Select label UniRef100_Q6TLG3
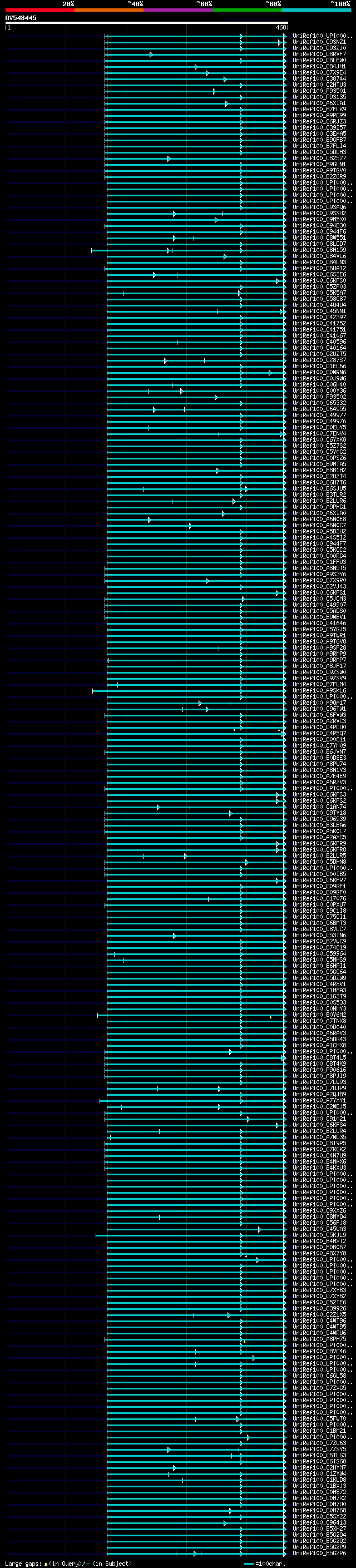This screenshot has height=1568, width=356. [x=319, y=1456]
